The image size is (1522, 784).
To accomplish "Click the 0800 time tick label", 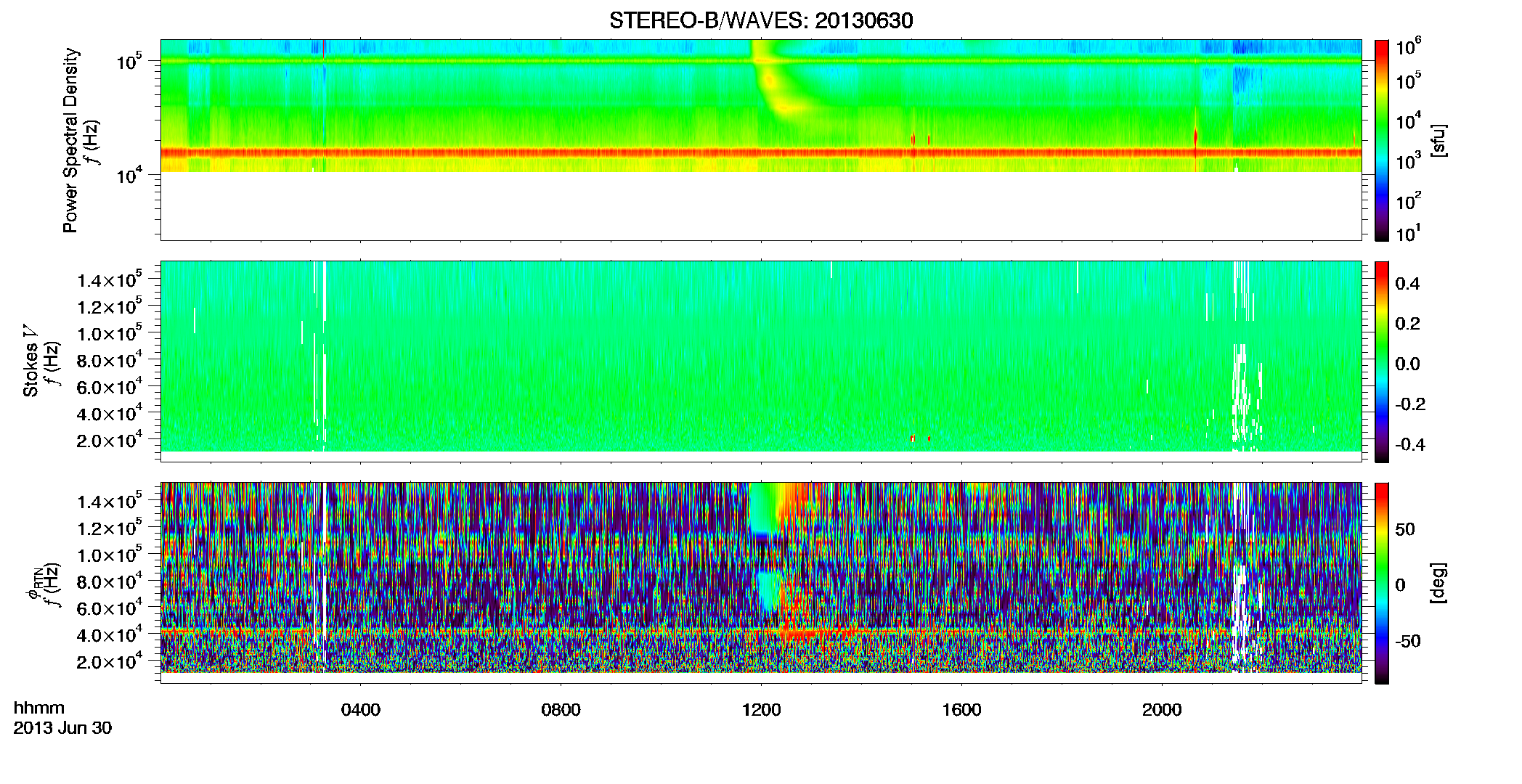I will (561, 710).
